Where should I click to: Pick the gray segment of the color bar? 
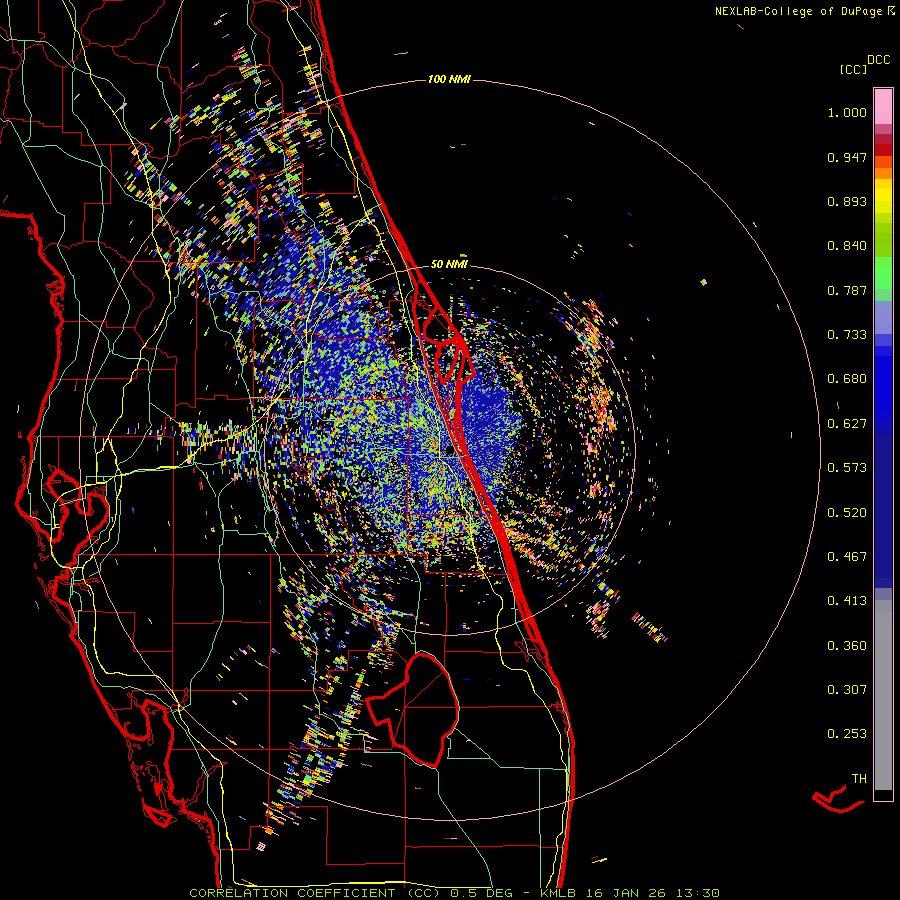point(883,695)
